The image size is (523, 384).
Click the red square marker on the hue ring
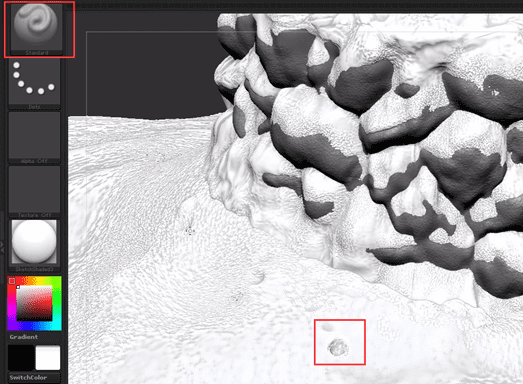coord(12,281)
